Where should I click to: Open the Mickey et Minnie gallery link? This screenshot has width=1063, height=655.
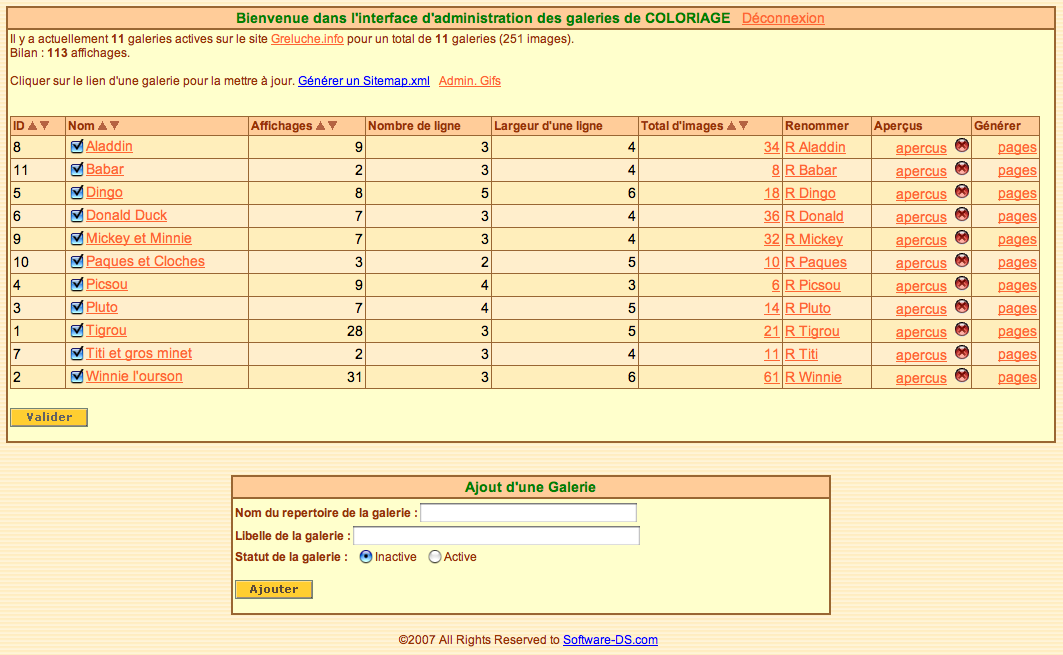(139, 238)
